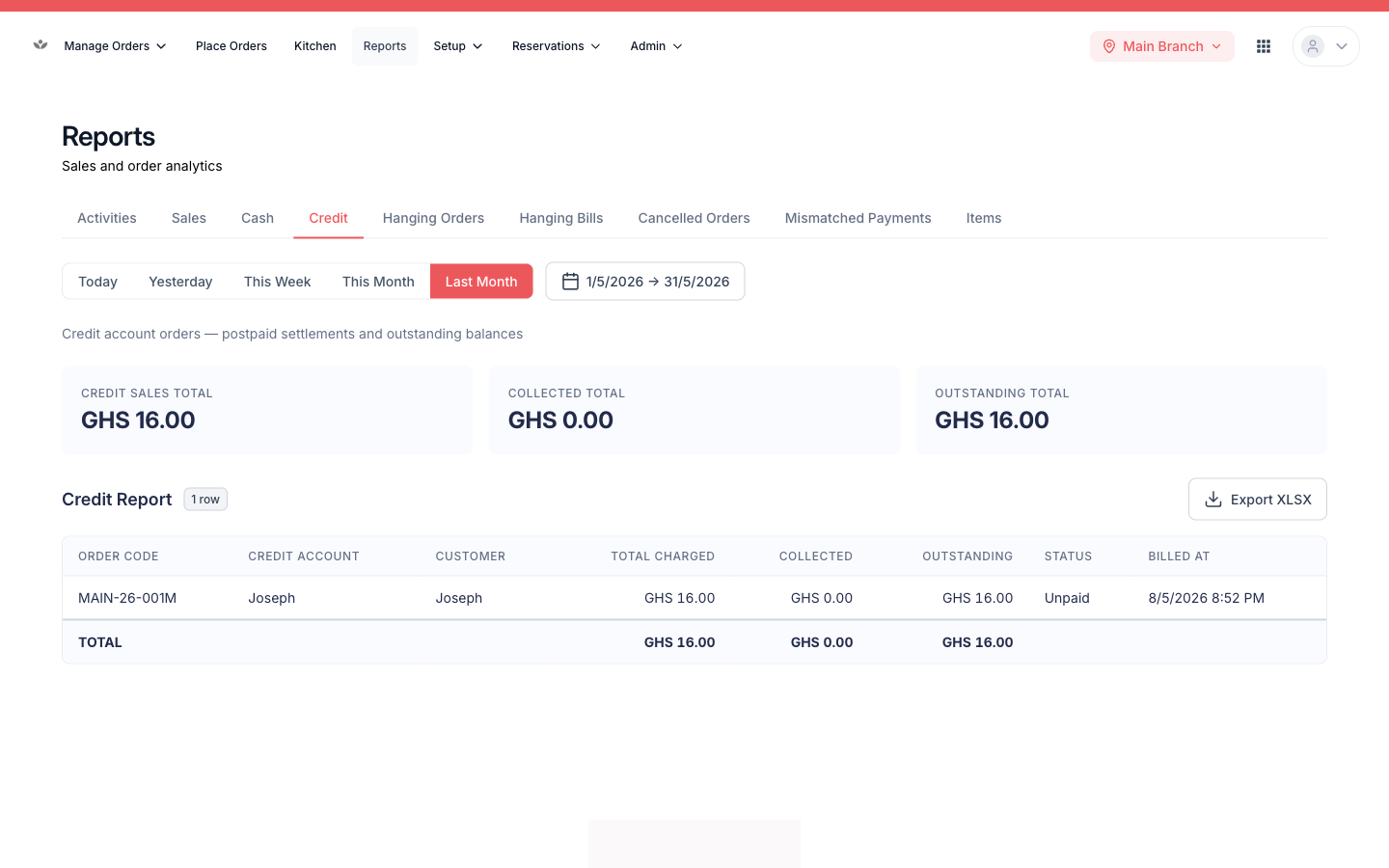1389x868 pixels.
Task: Click the BILLED AT column header
Action: click(x=1179, y=556)
